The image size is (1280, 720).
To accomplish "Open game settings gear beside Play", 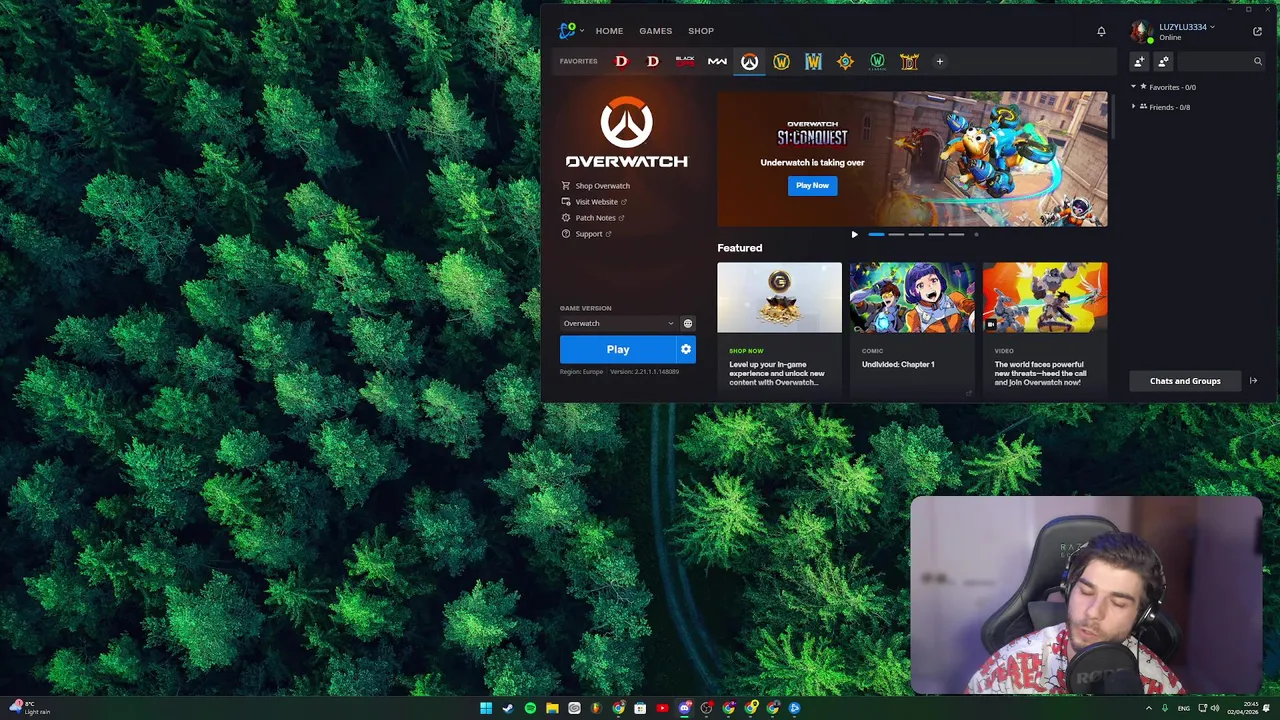I will pyautogui.click(x=686, y=349).
